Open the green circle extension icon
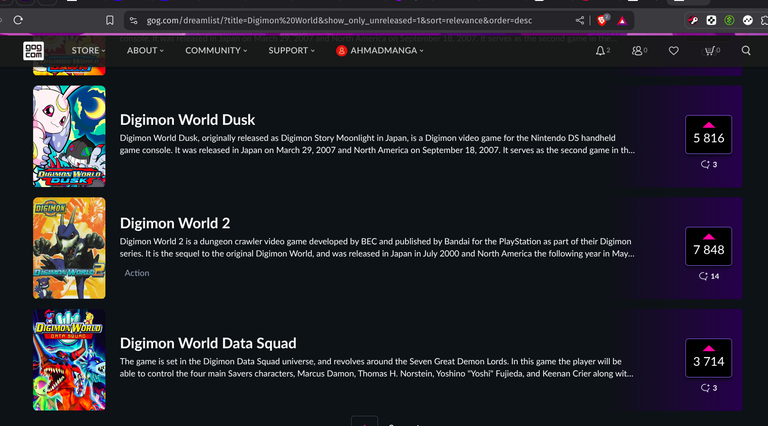 coord(729,20)
